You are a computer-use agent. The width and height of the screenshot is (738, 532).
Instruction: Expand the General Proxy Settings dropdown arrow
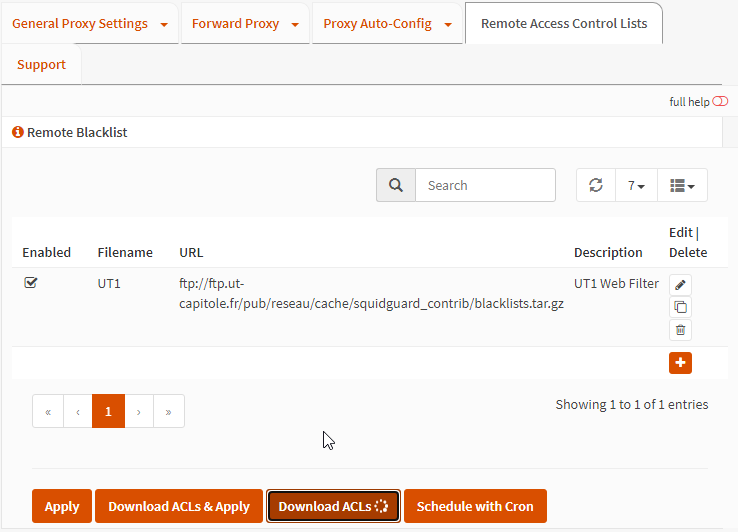tap(164, 25)
